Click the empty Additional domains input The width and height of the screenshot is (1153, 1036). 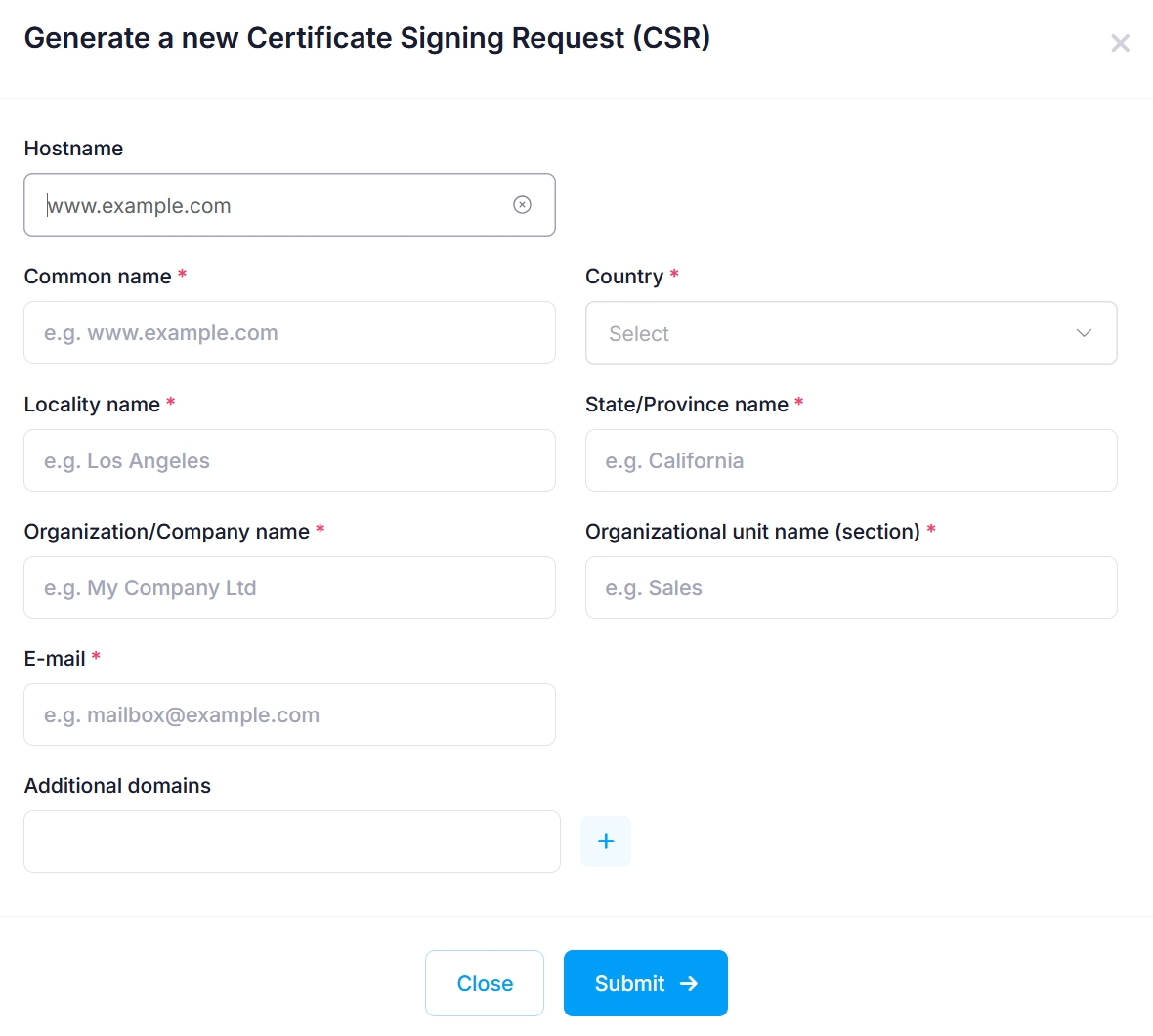(x=291, y=841)
